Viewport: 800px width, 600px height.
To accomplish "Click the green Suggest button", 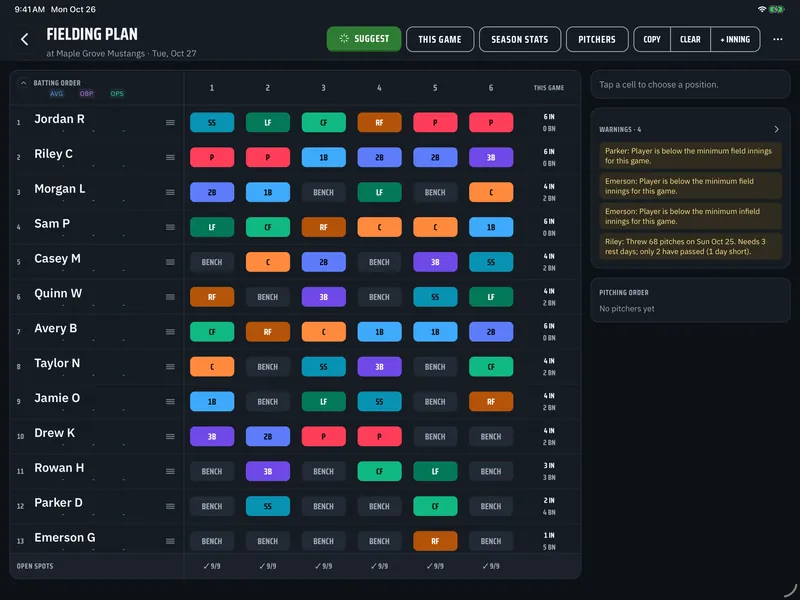I will pos(364,39).
